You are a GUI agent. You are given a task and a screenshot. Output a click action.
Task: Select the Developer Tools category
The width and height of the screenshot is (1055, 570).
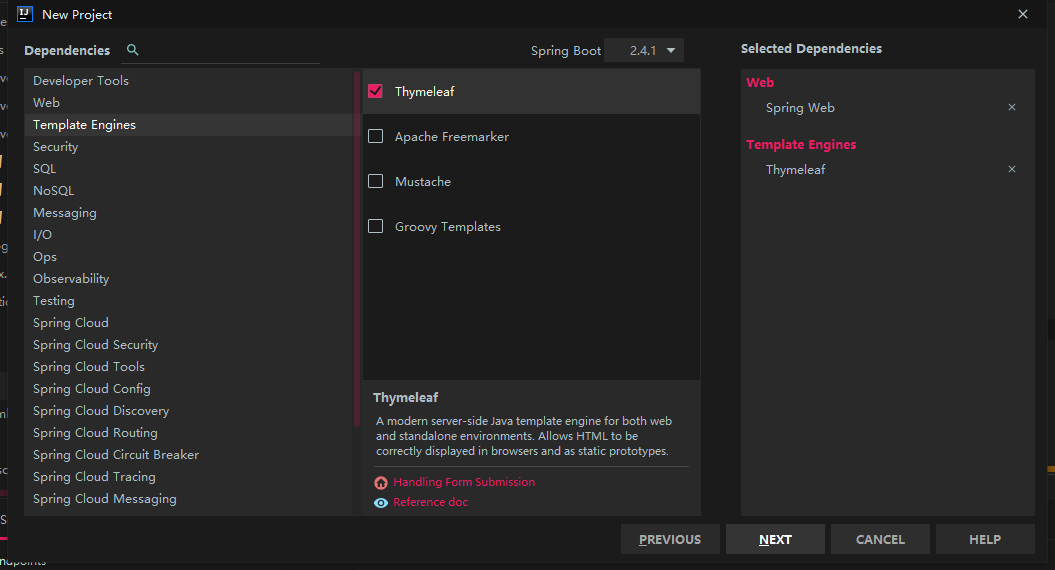81,81
